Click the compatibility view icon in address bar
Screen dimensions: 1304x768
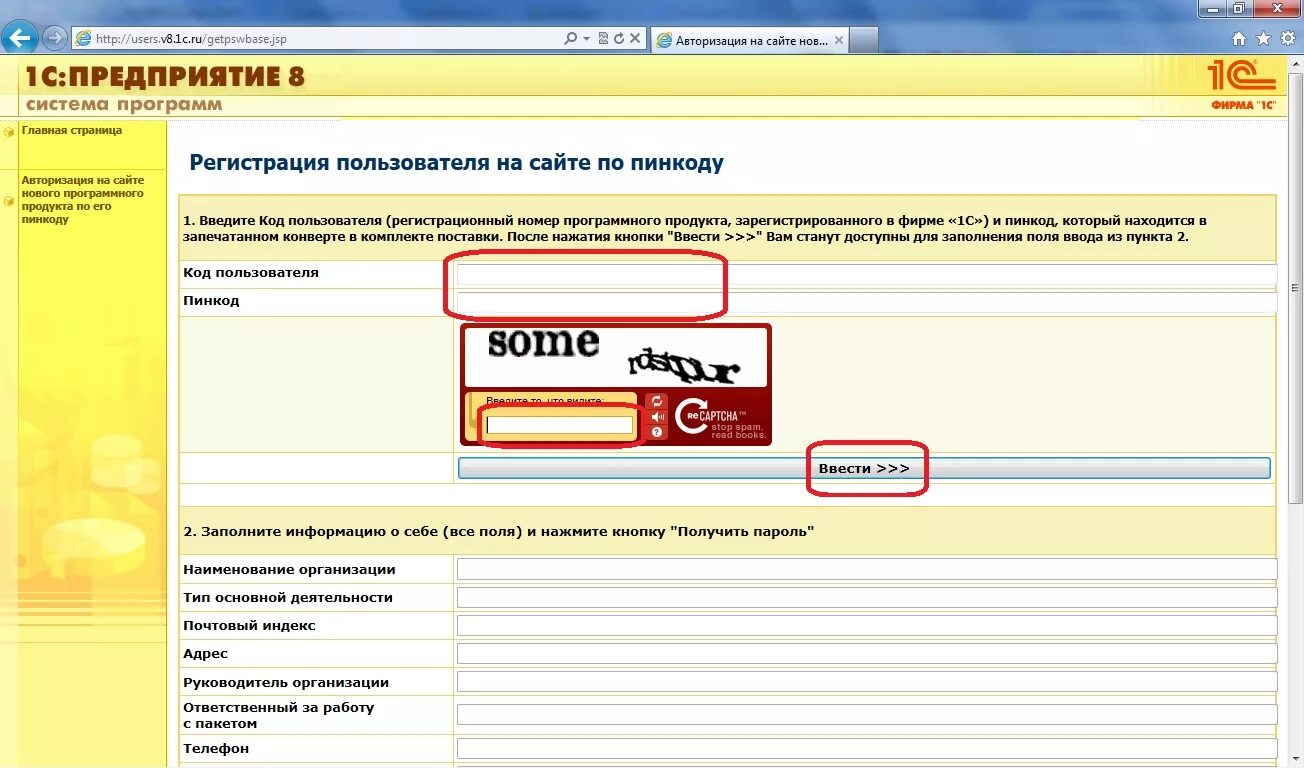pos(603,39)
